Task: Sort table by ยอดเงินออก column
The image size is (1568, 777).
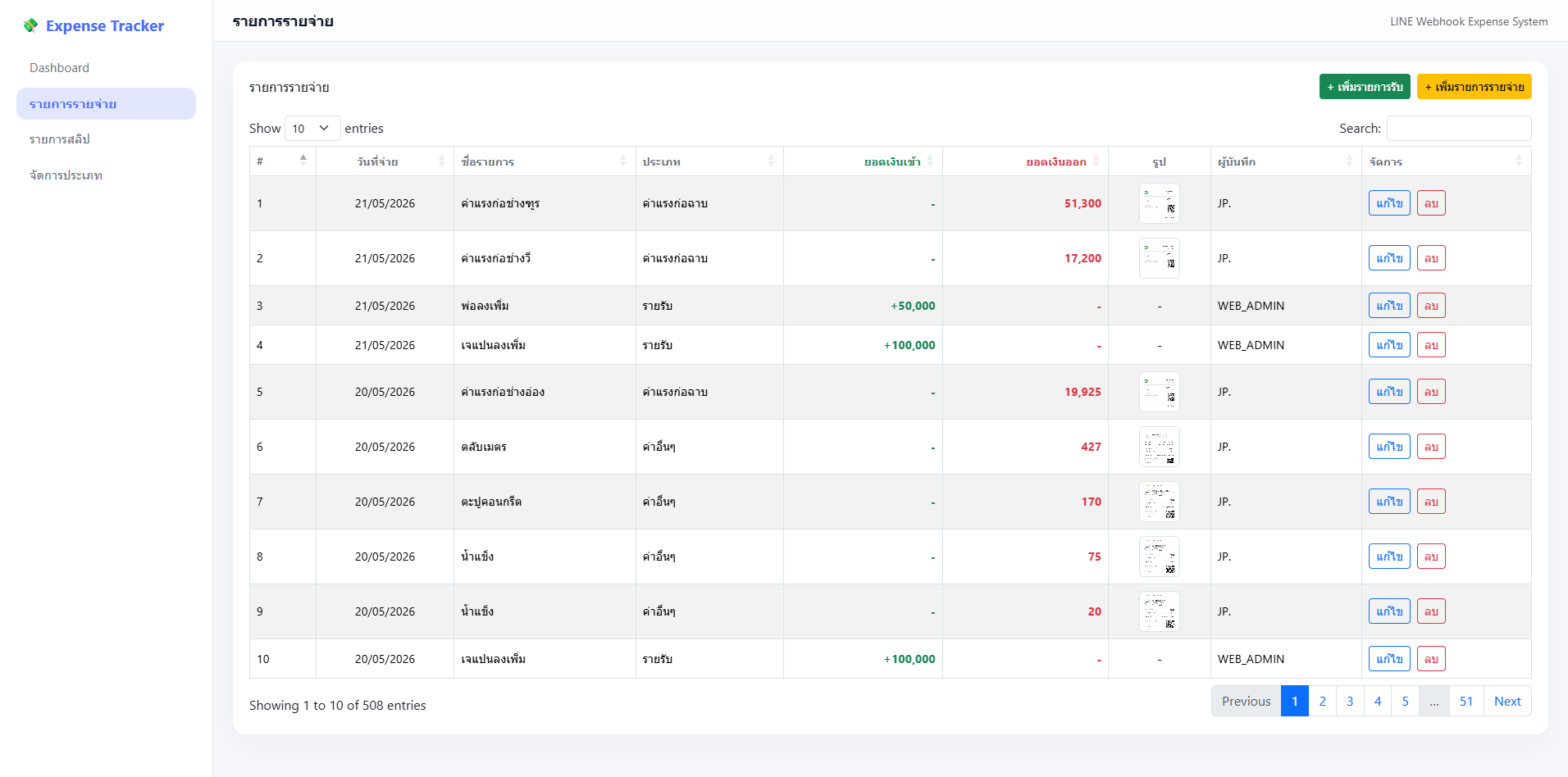Action: (1025, 161)
